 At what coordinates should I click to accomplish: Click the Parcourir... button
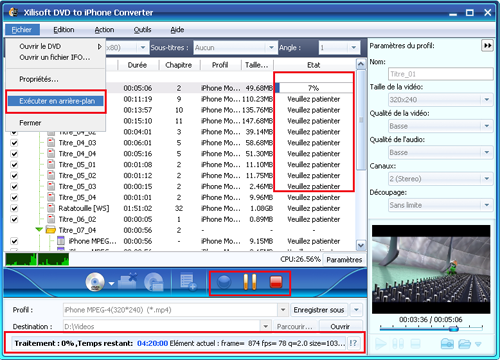click(294, 327)
